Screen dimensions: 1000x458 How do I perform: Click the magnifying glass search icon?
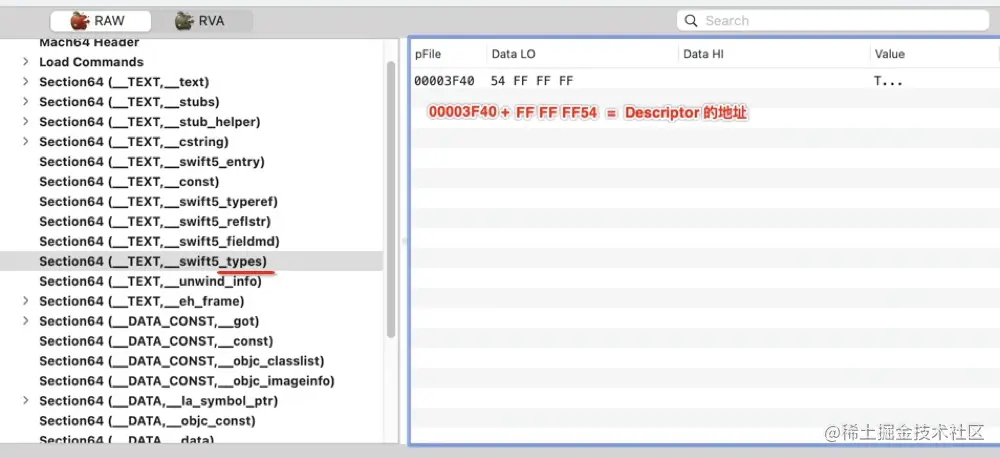coord(691,21)
